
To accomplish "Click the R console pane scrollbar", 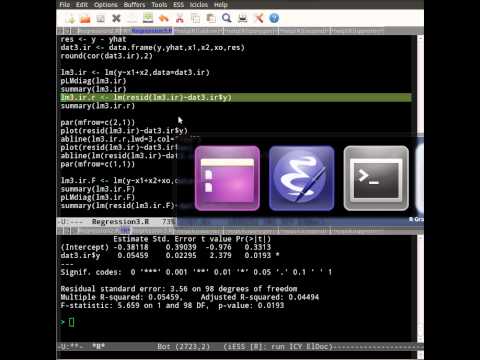I will (420, 289).
